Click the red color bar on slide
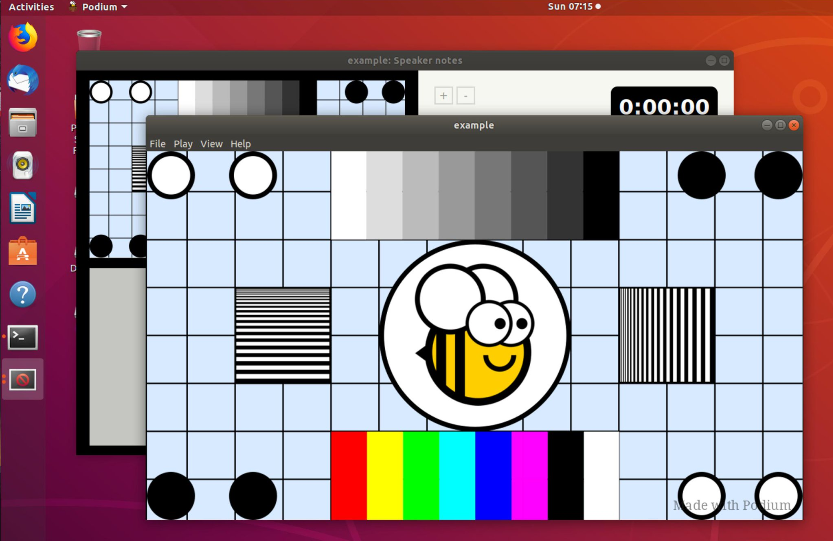The width and height of the screenshot is (833, 541). pyautogui.click(x=349, y=476)
